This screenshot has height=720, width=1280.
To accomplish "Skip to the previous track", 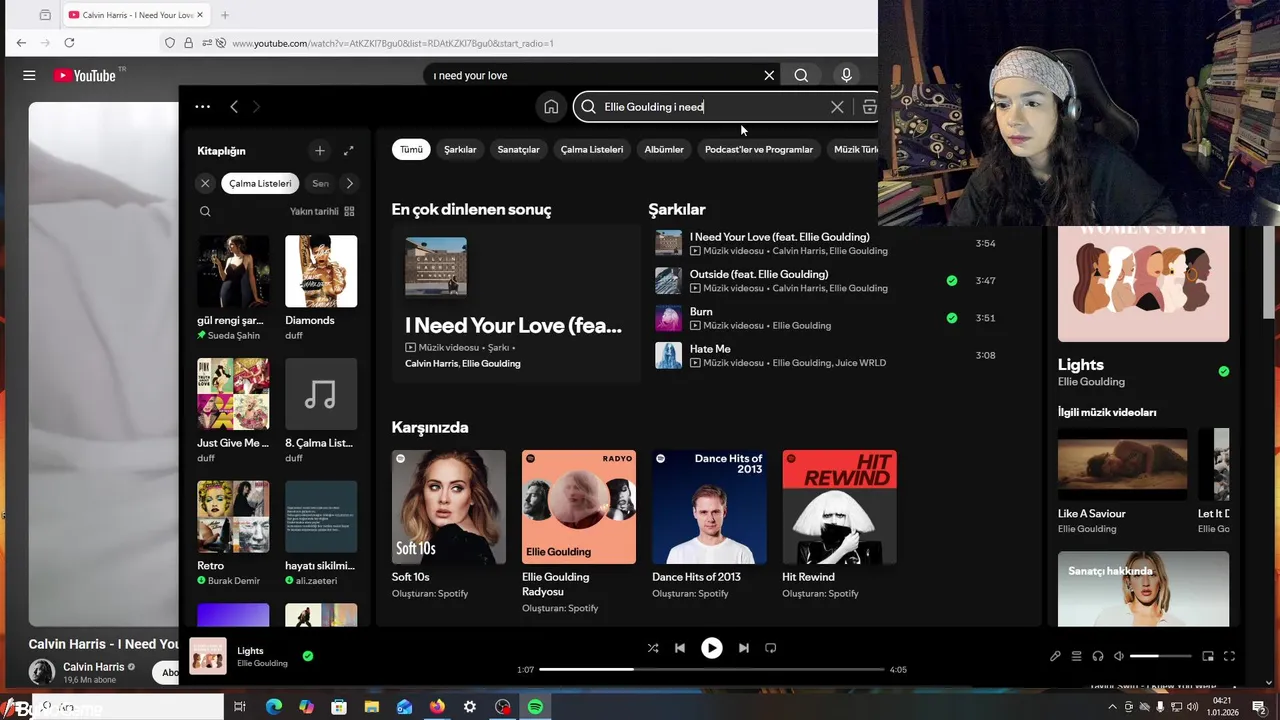I will tap(680, 648).
